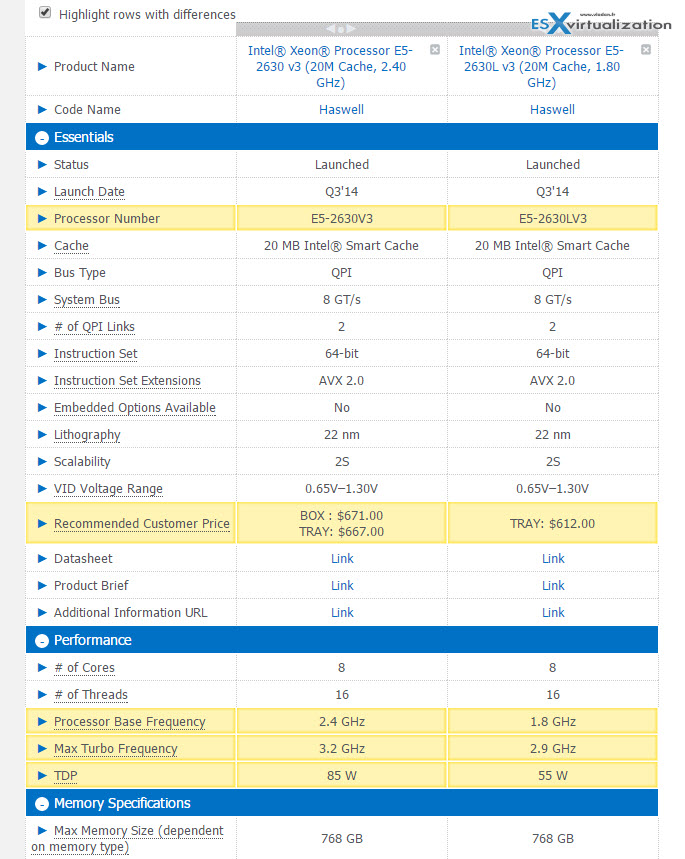Click the VID Voltage Range label
The image size is (685, 859).
[x=108, y=488]
